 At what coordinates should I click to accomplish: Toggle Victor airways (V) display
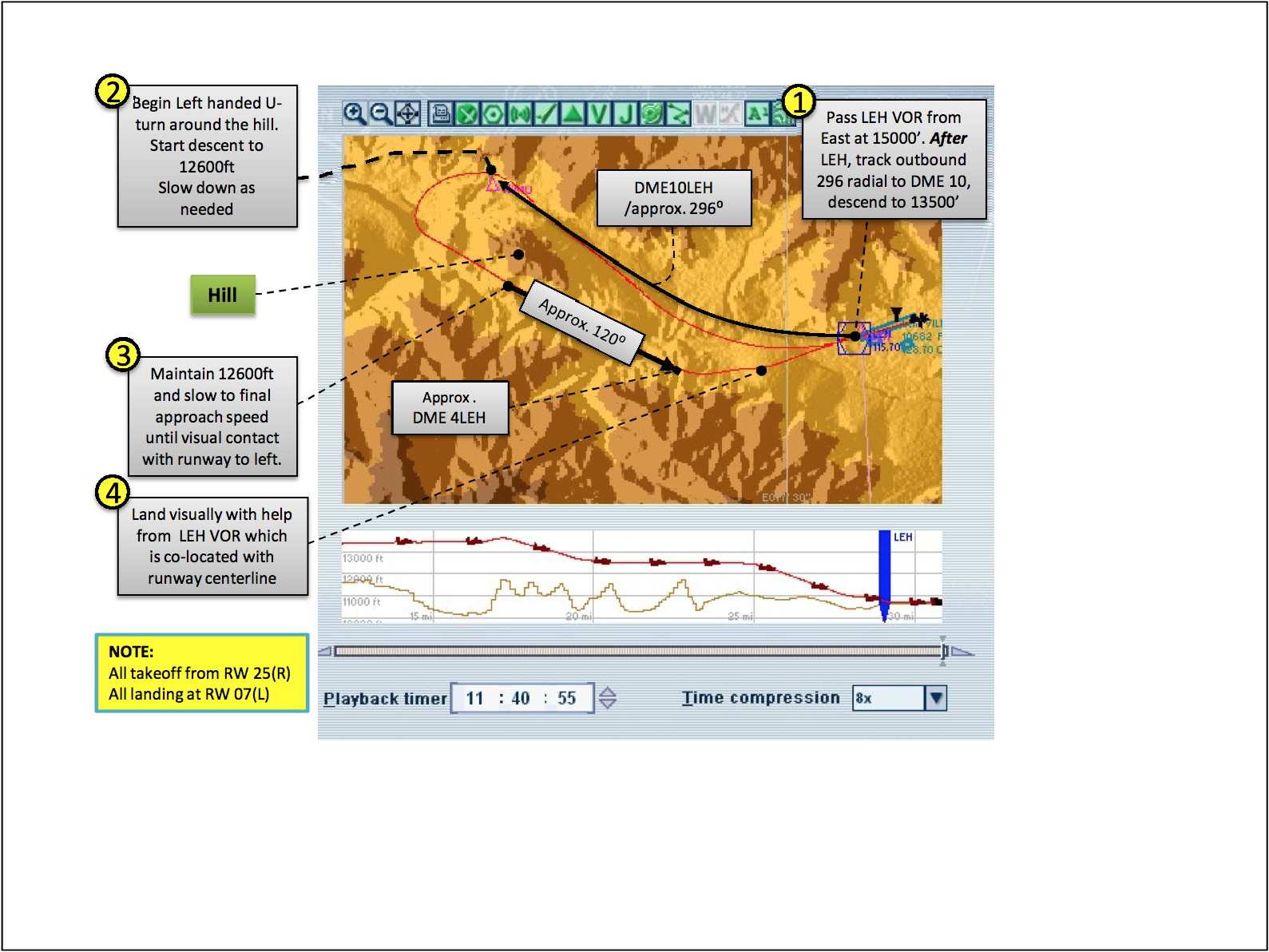tap(599, 113)
